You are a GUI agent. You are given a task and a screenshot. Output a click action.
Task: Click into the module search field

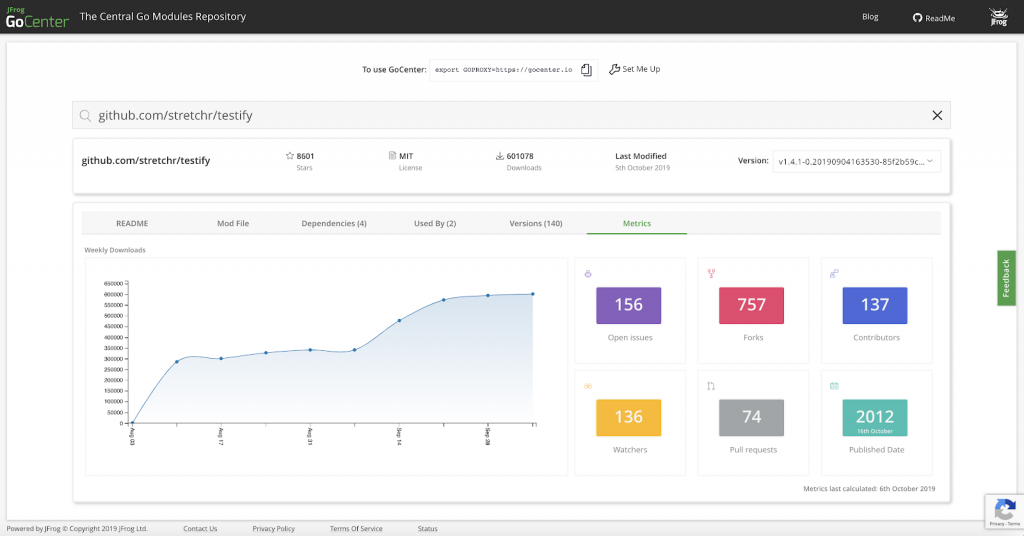(x=500, y=115)
